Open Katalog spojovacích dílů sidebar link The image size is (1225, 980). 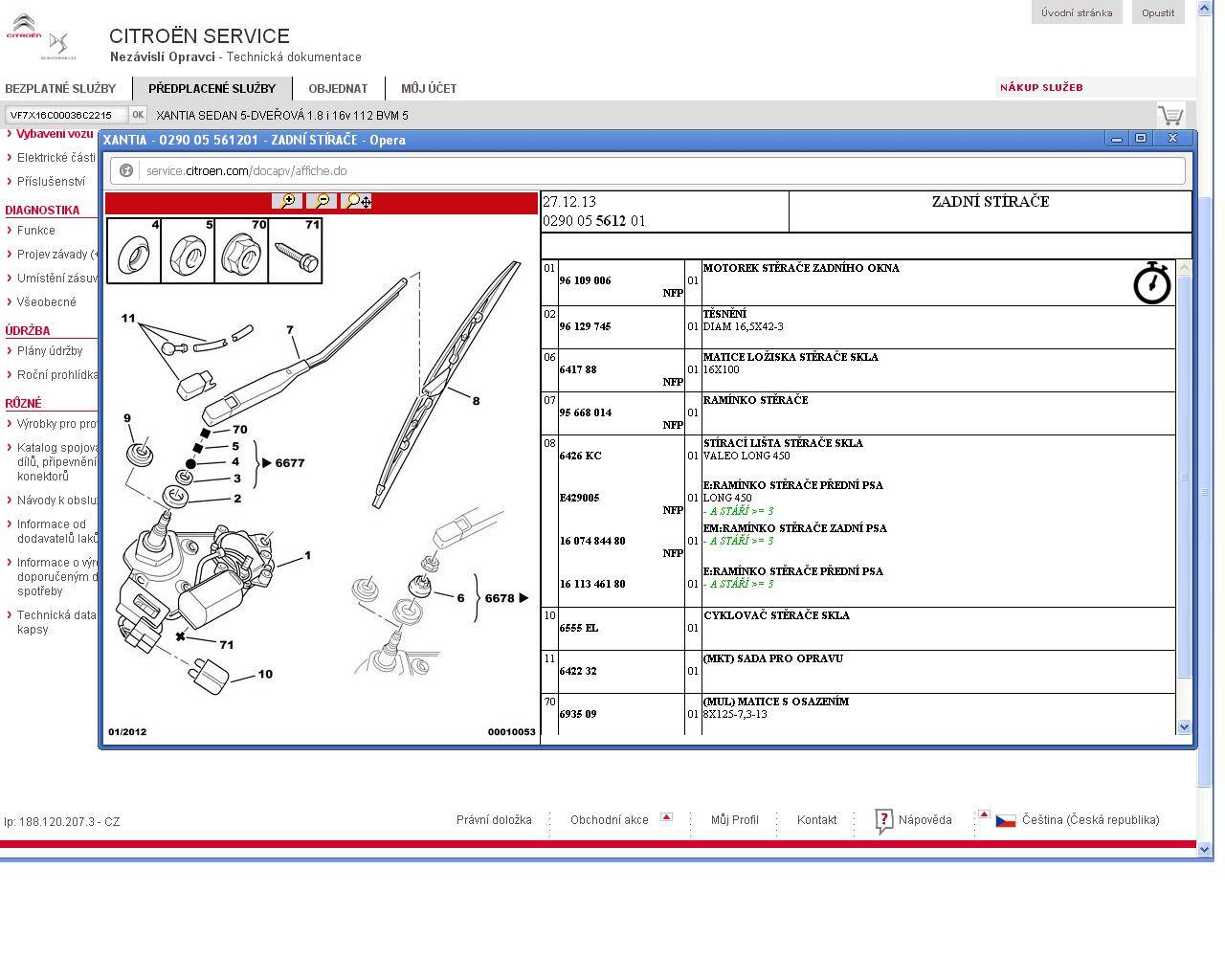57,461
